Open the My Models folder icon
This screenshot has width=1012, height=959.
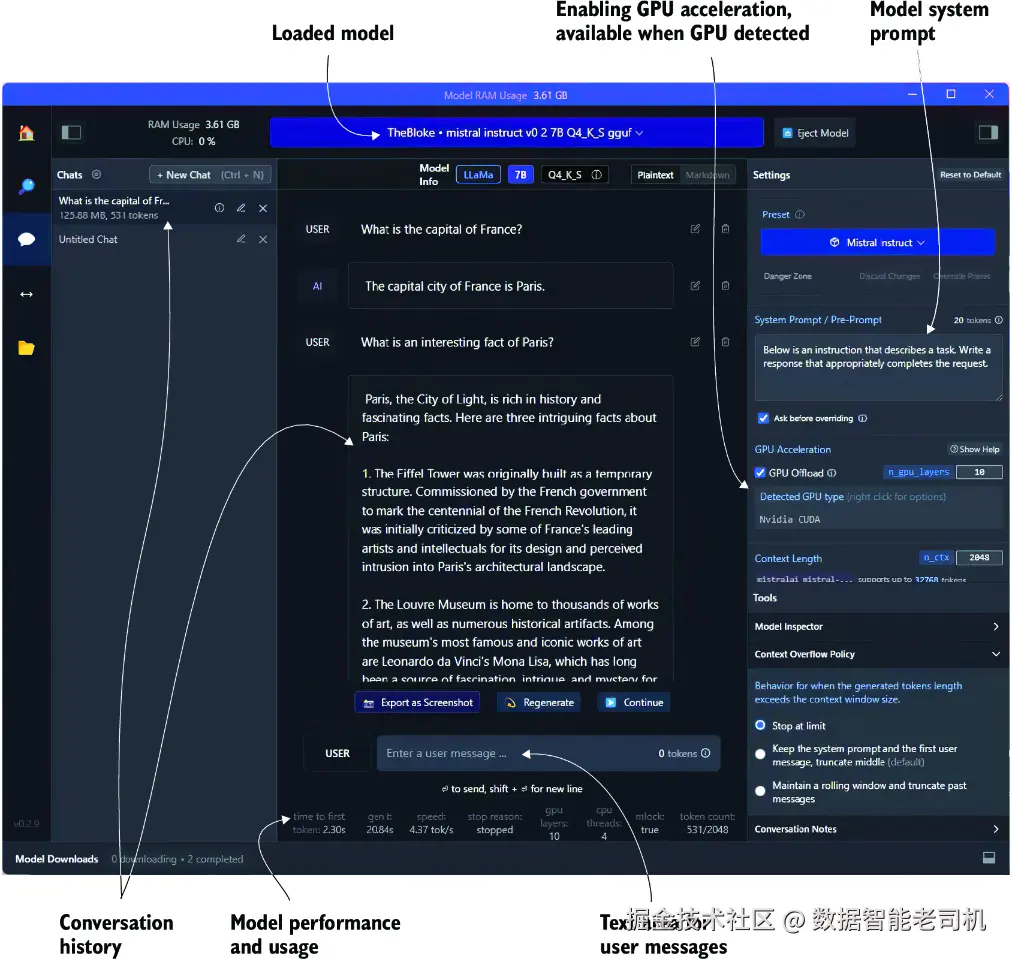(26, 348)
